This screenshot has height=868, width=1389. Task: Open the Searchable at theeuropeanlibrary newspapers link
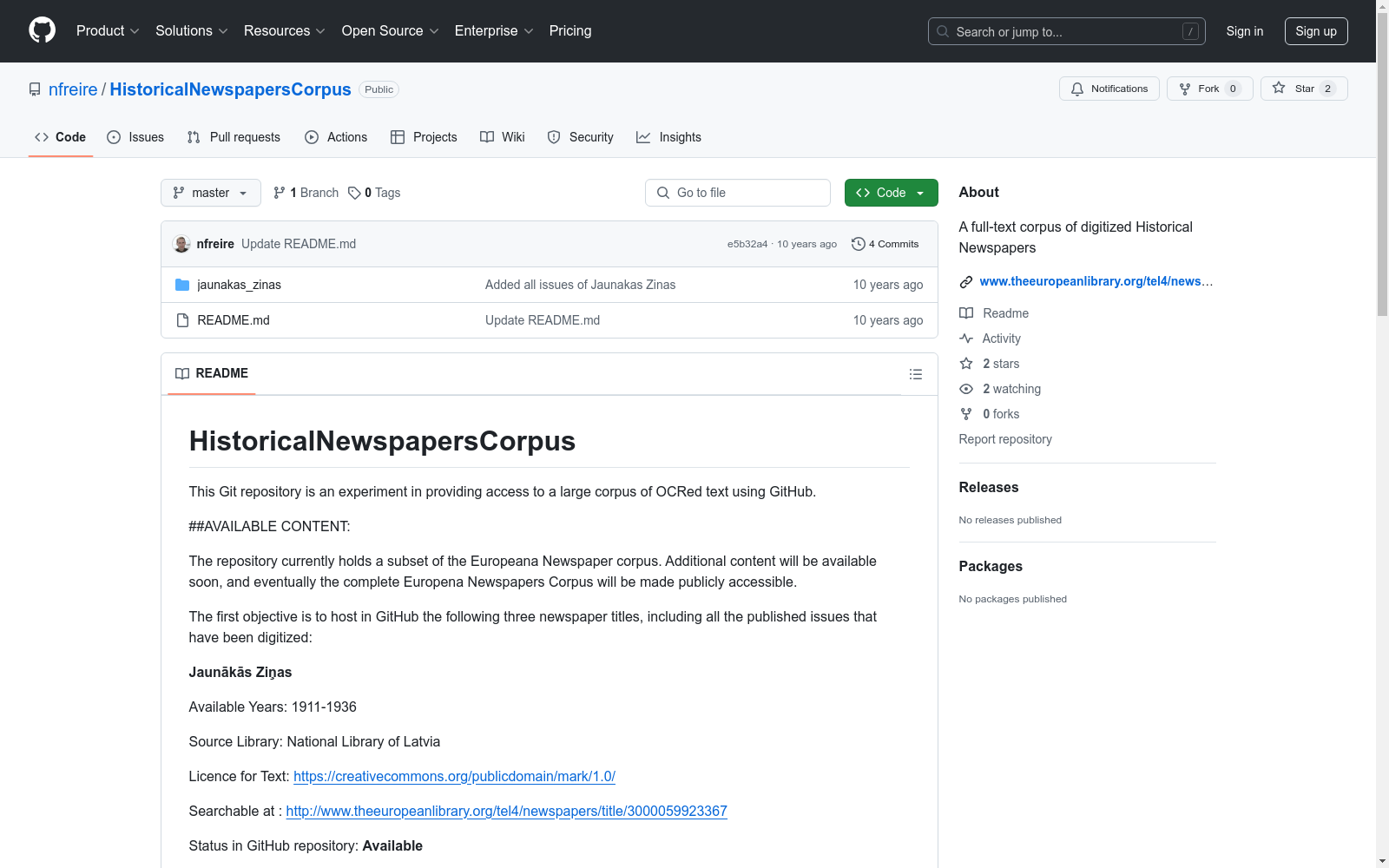[x=506, y=812]
